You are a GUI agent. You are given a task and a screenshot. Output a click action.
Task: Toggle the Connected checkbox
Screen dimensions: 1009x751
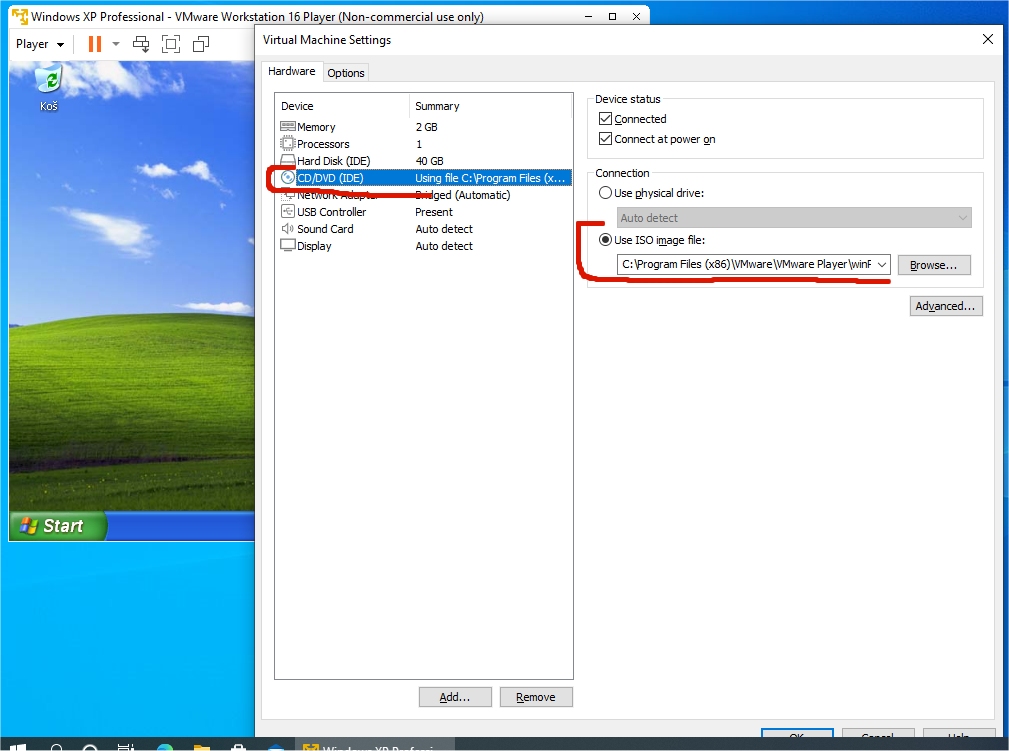click(x=605, y=118)
